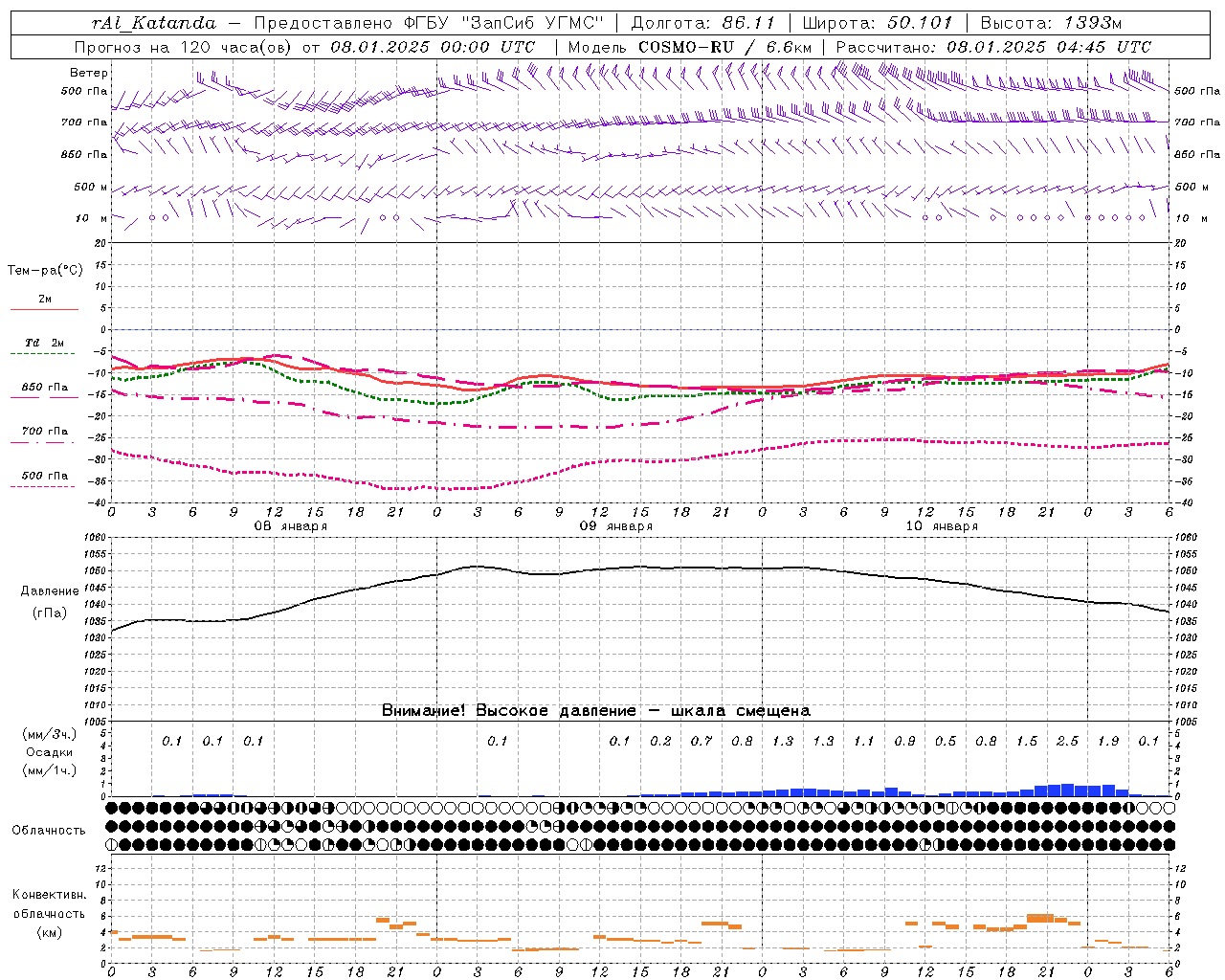This screenshot has width=1225, height=980.
Task: Click the 0.5 precipitation value
Action: (x=946, y=741)
